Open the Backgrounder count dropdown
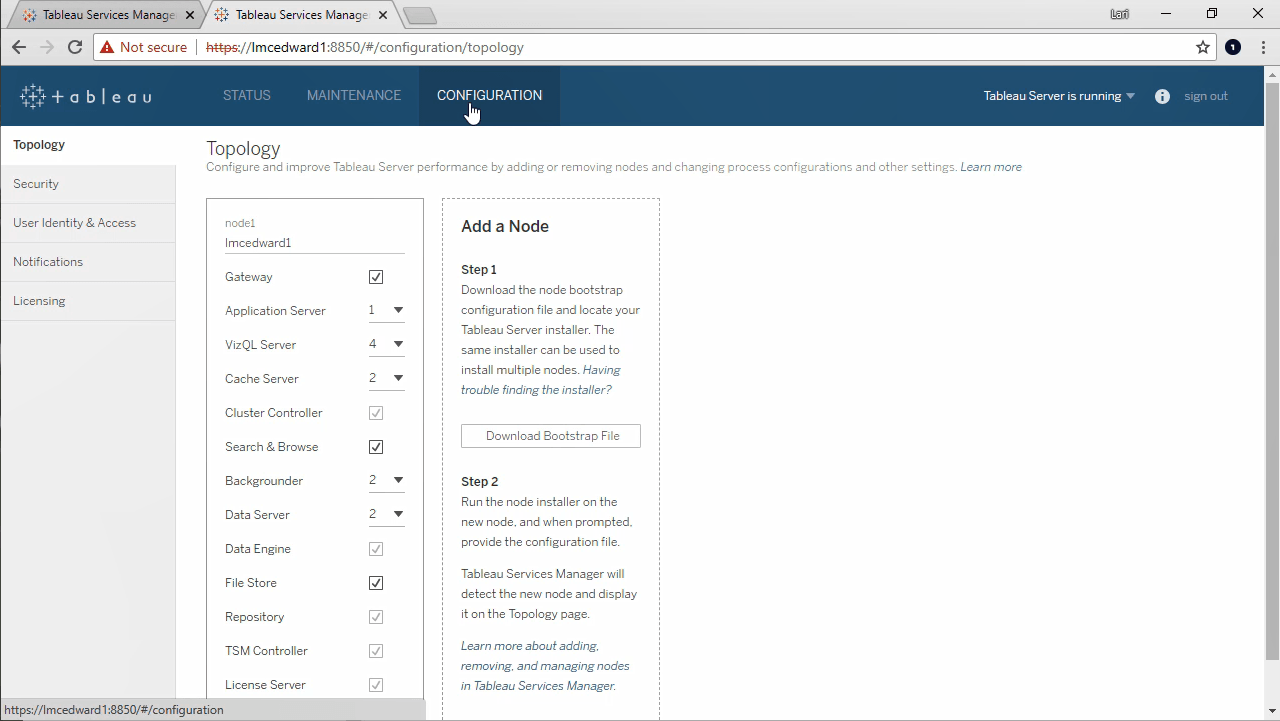The width and height of the screenshot is (1280, 721). point(386,481)
